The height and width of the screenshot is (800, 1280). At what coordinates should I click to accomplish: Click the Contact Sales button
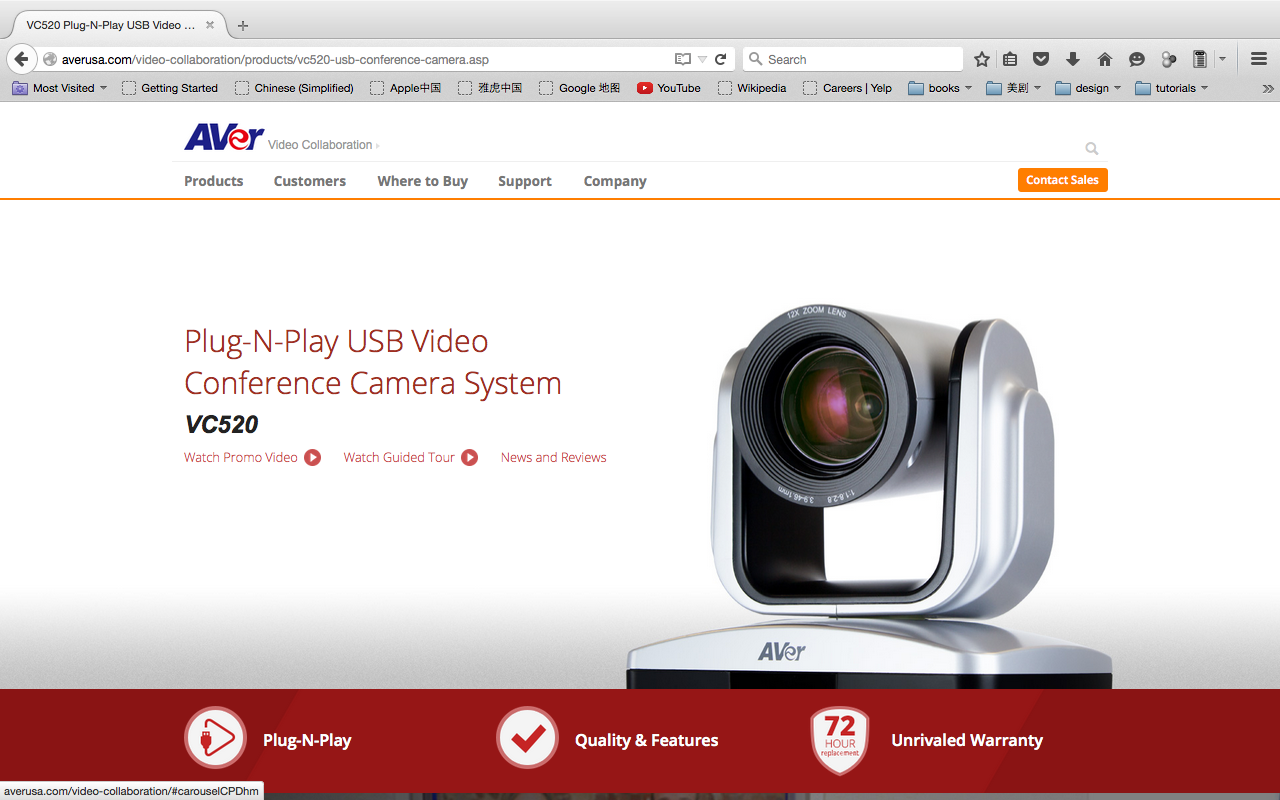click(x=1063, y=180)
